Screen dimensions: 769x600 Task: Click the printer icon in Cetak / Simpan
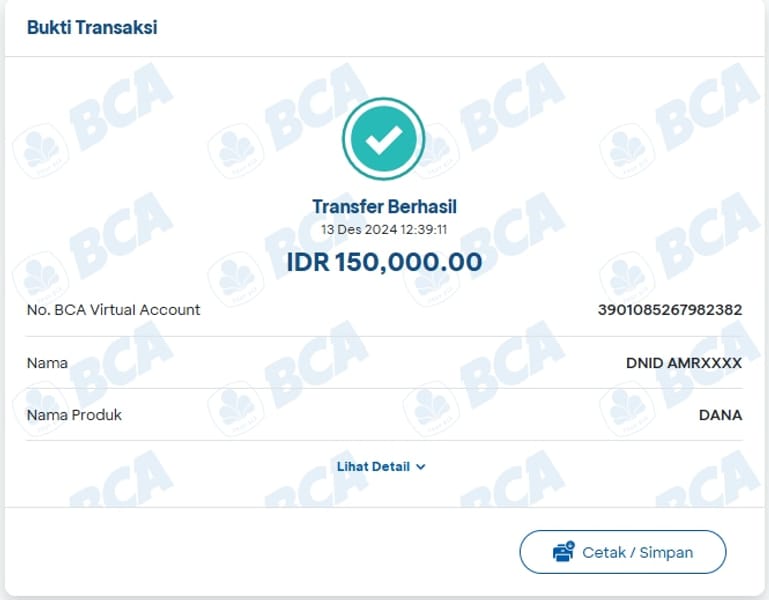tap(563, 552)
